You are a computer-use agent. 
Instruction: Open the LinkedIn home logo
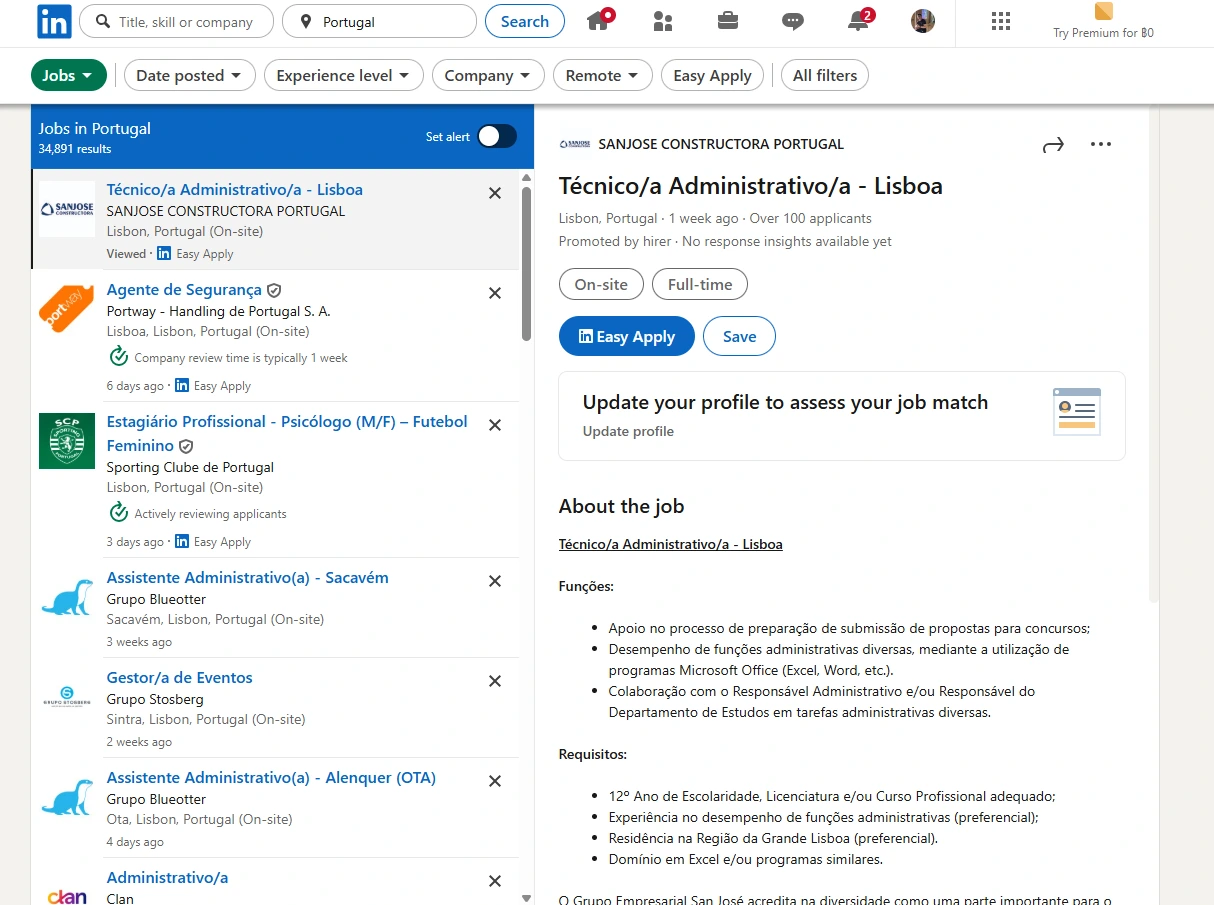coord(54,21)
